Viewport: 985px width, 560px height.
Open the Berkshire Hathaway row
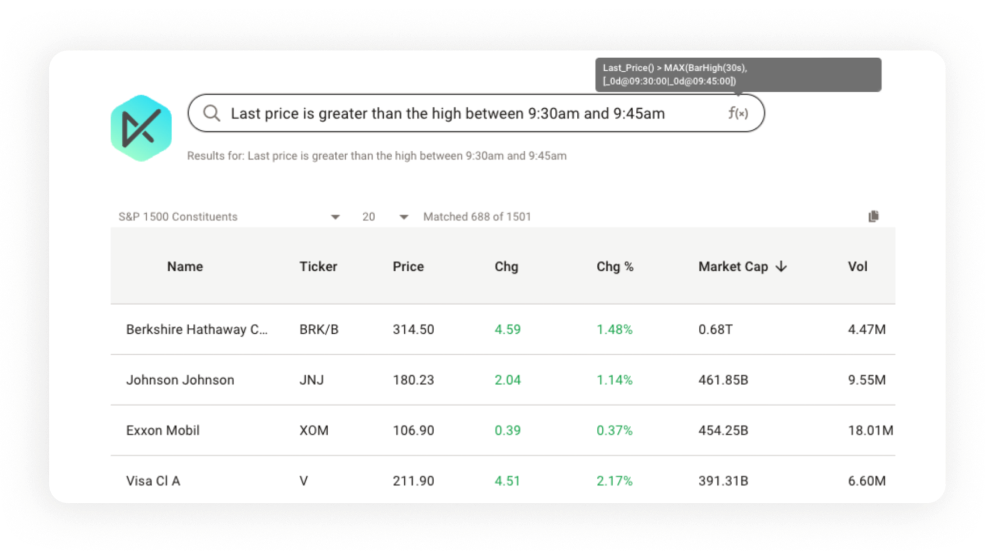click(197, 329)
